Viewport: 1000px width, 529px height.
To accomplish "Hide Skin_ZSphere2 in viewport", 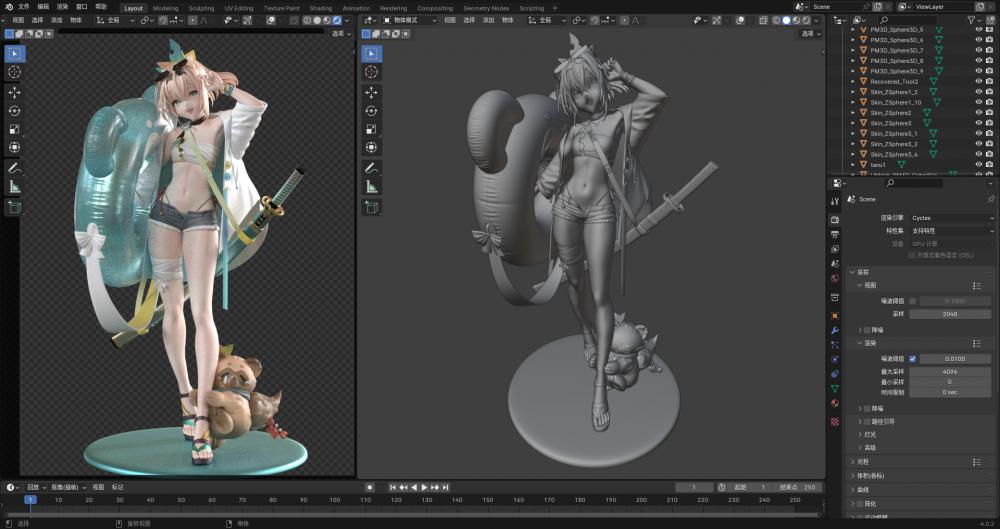I will tap(978, 113).
